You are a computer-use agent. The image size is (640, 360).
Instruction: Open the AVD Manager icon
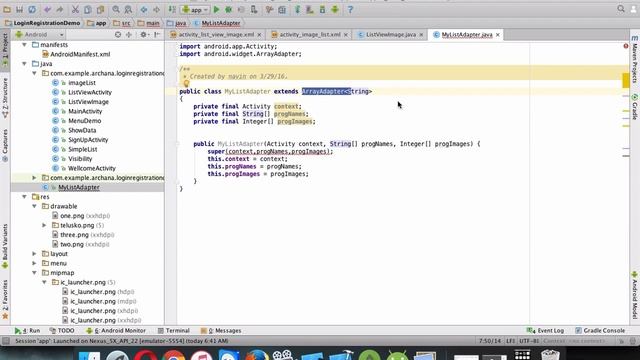click(x=310, y=9)
